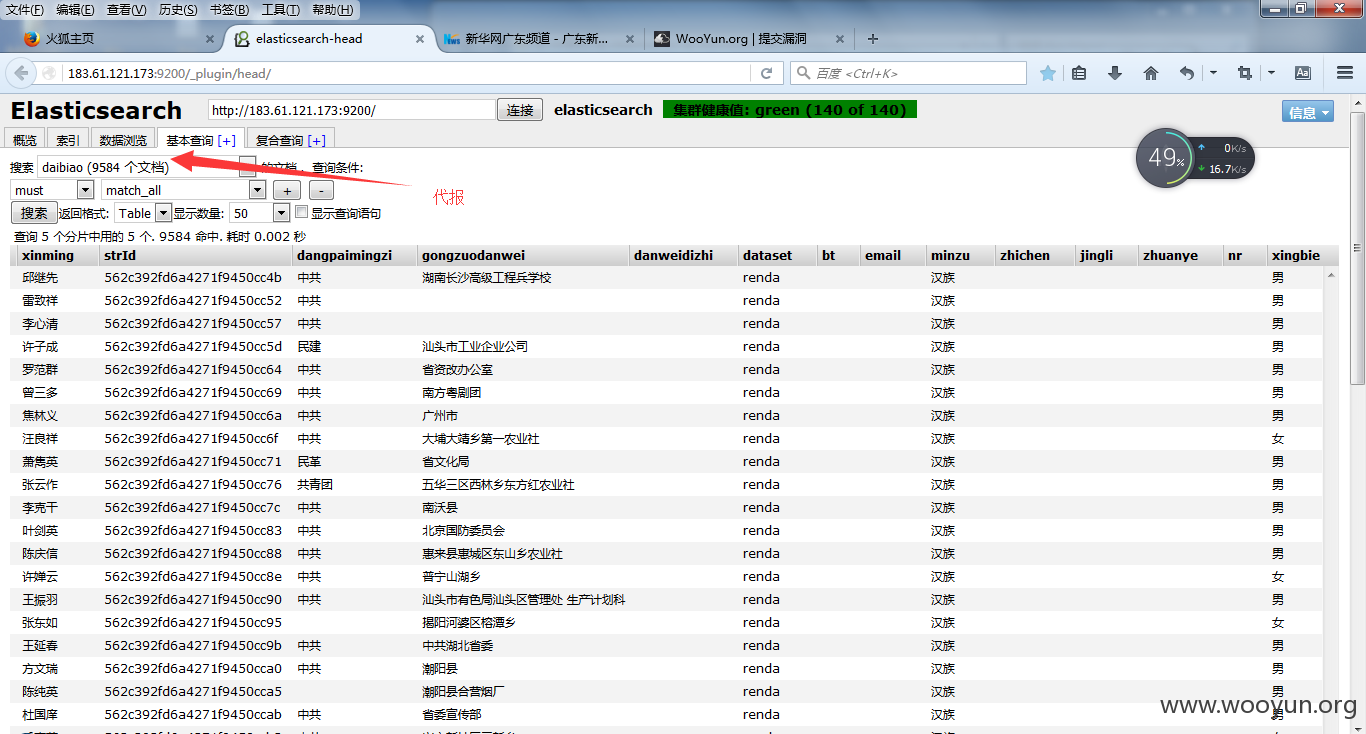Click the undo curved arrow toolbar icon
Viewport: 1366px width, 734px height.
click(x=1187, y=73)
